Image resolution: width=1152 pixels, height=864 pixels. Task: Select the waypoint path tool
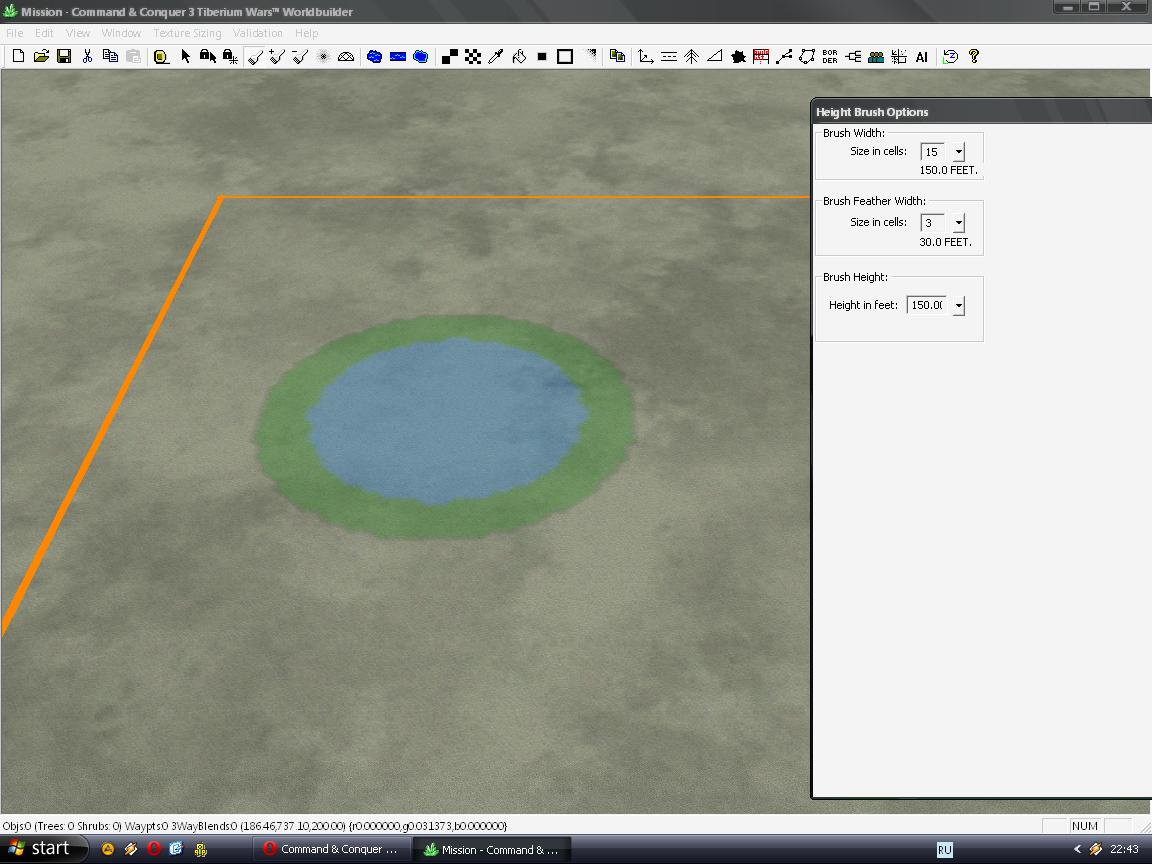[x=784, y=57]
